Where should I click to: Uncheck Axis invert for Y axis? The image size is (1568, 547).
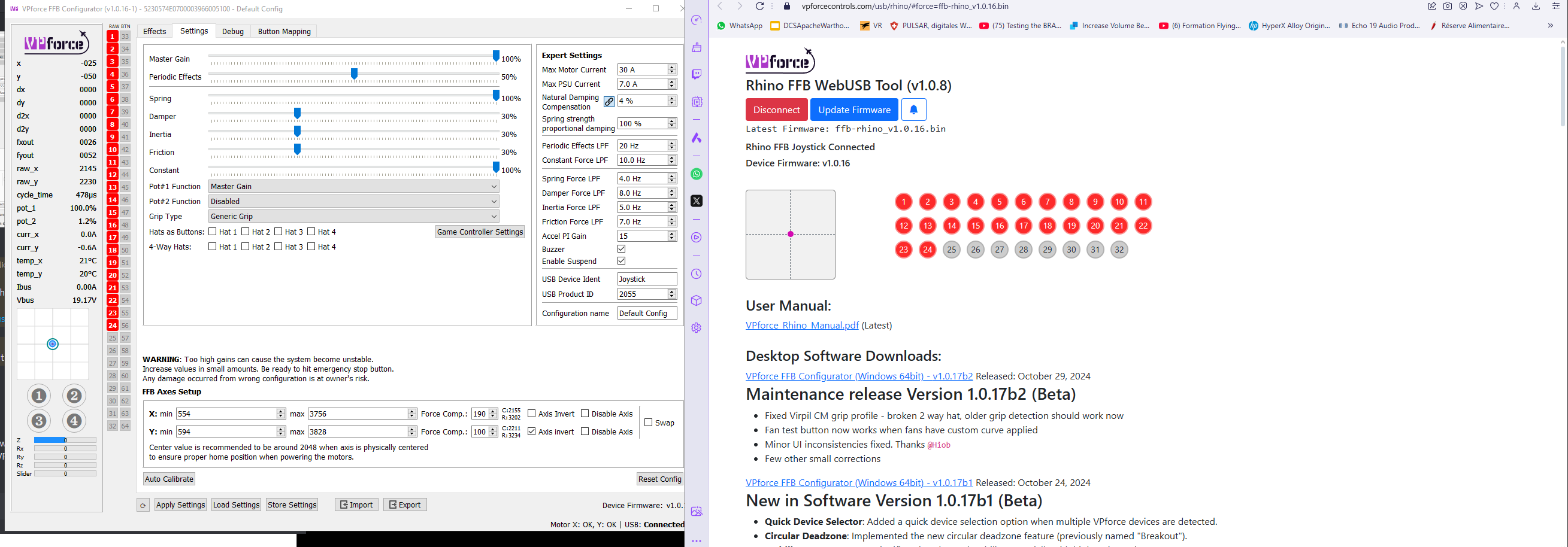point(531,431)
